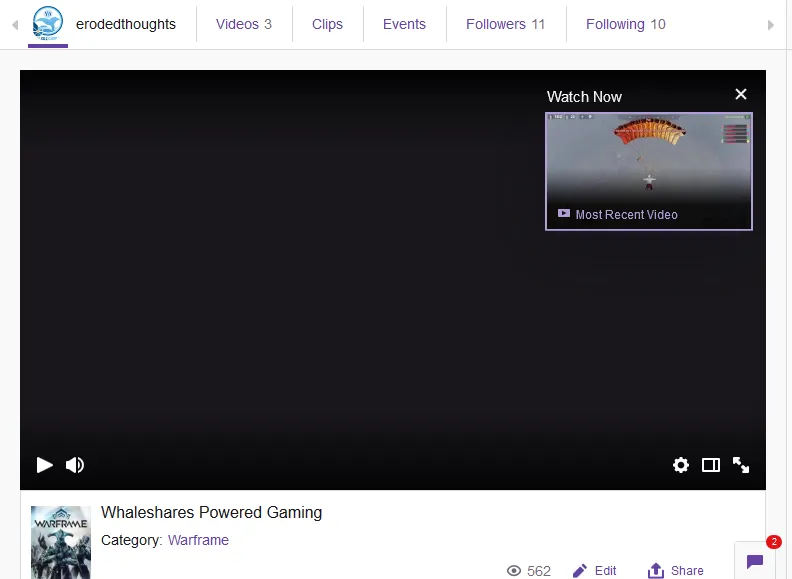Open player settings gear

681,465
